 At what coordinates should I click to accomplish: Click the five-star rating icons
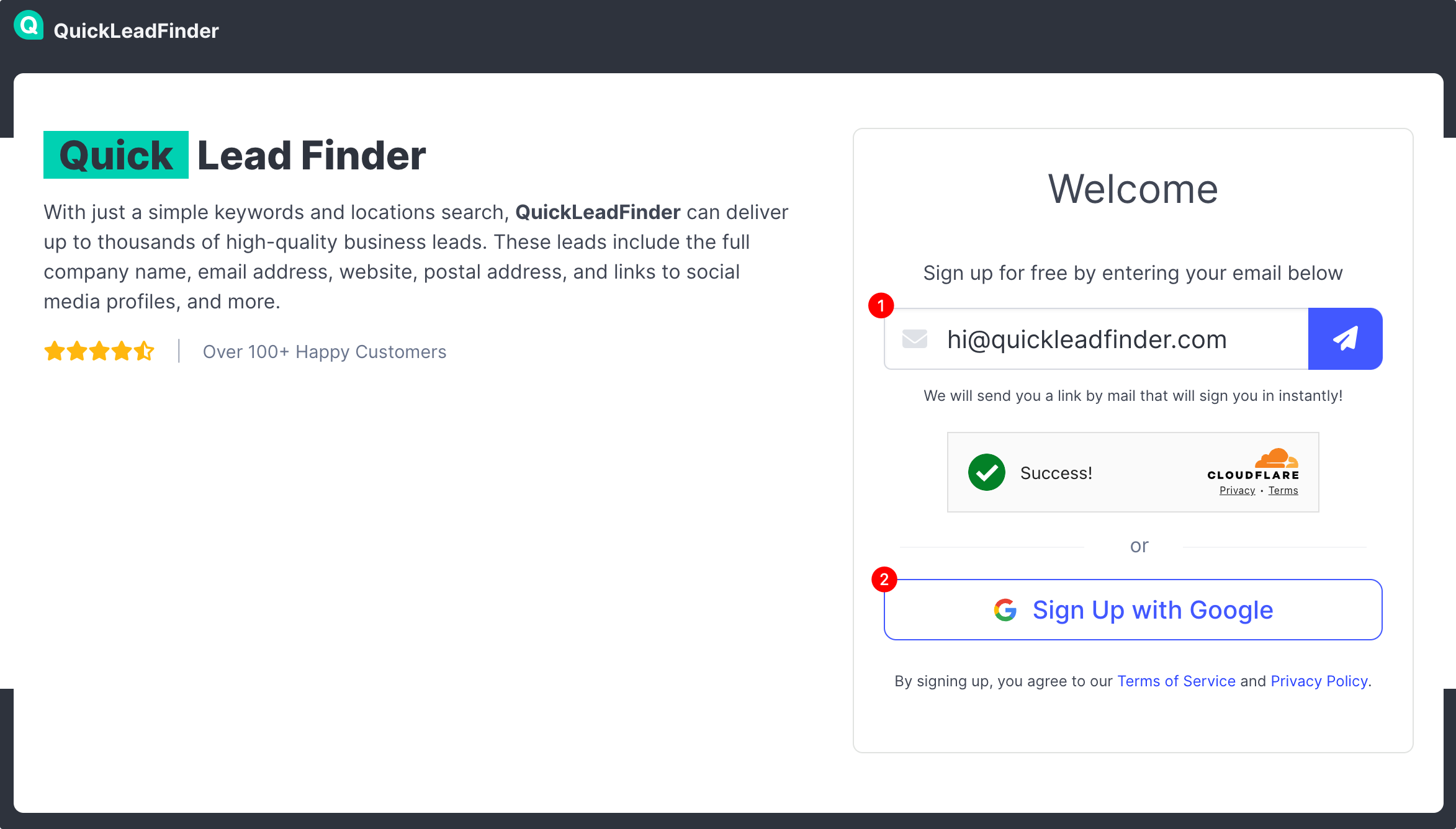(x=99, y=351)
